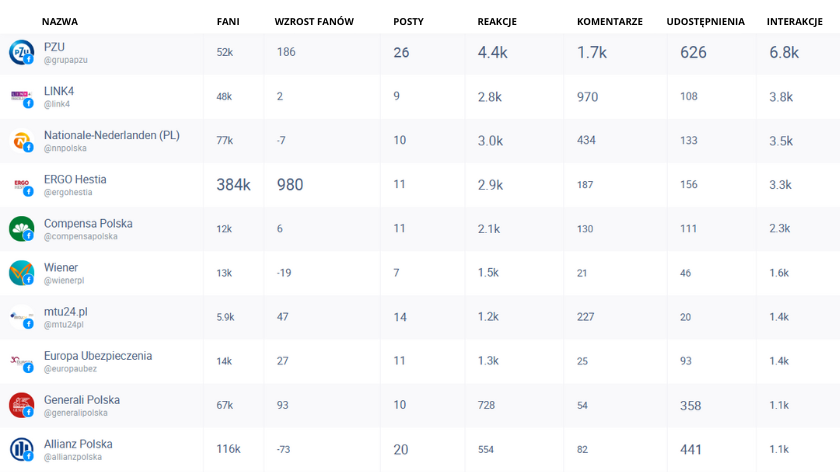
Task: Open the @grupapzu handle link
Action: click(65, 60)
